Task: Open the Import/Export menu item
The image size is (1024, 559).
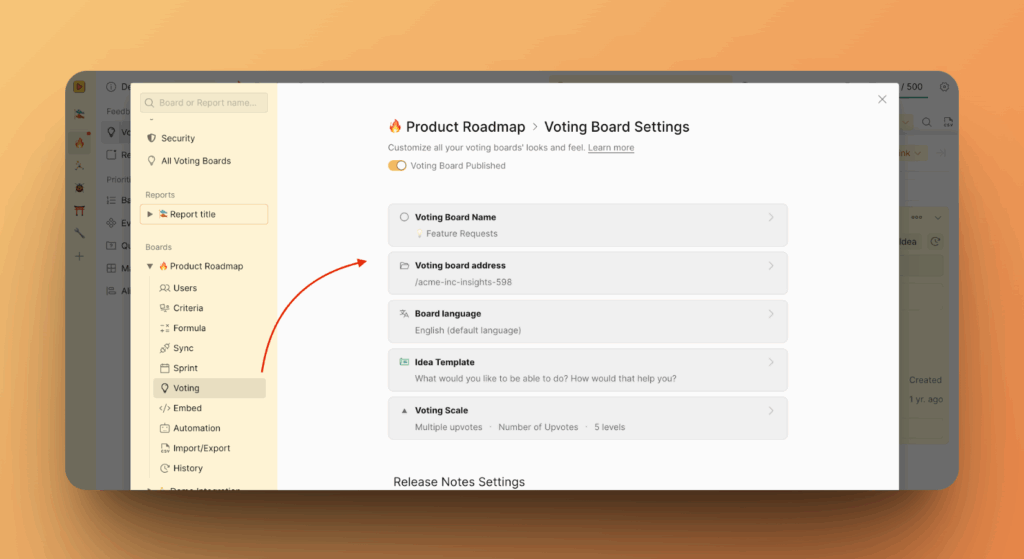Action: pos(201,448)
